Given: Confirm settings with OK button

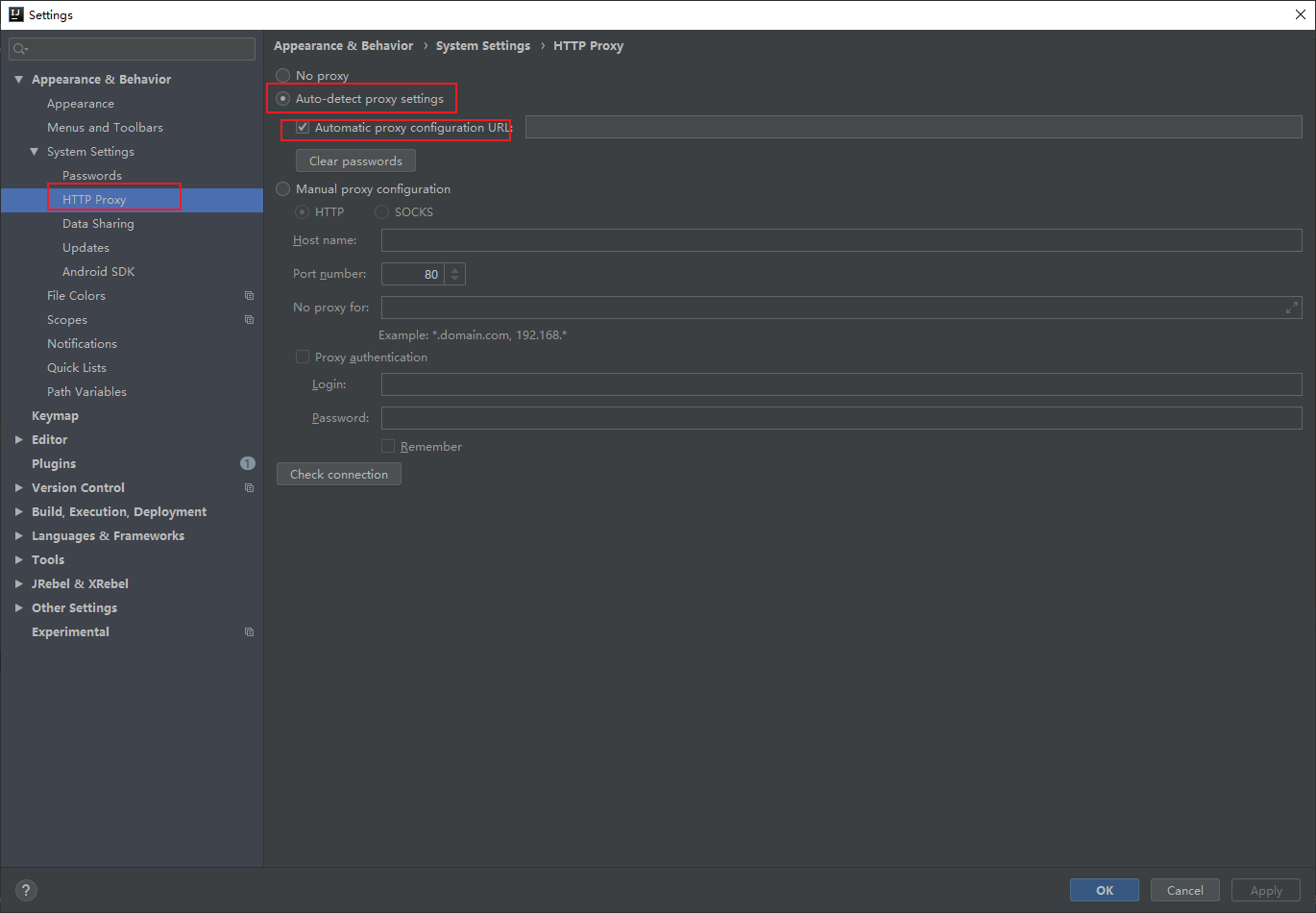Looking at the screenshot, I should [x=1105, y=890].
